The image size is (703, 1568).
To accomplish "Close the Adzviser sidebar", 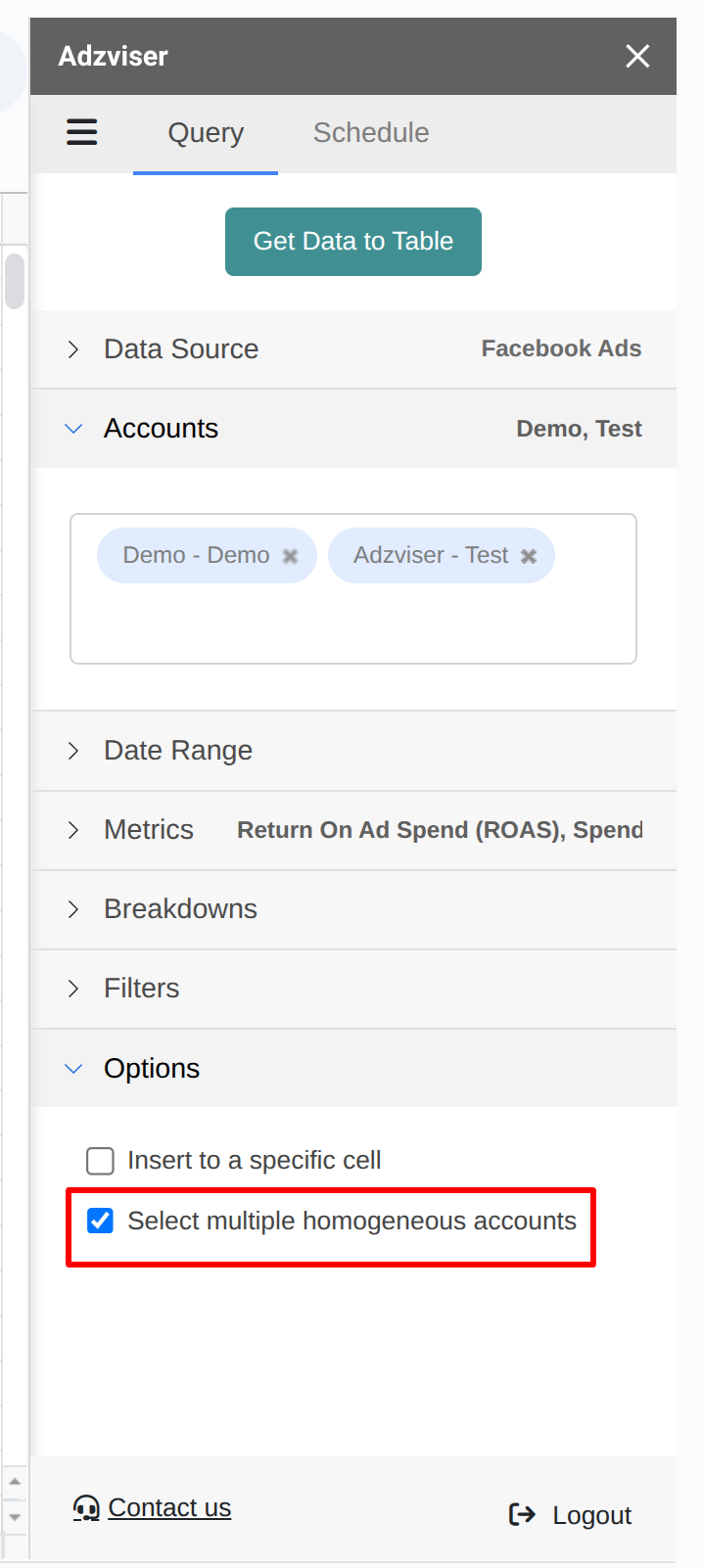I will point(637,56).
